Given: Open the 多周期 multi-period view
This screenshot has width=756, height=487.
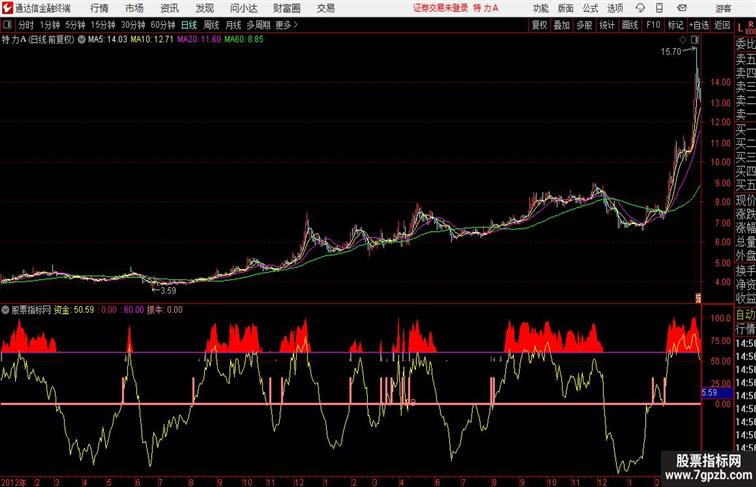Looking at the screenshot, I should click(258, 25).
